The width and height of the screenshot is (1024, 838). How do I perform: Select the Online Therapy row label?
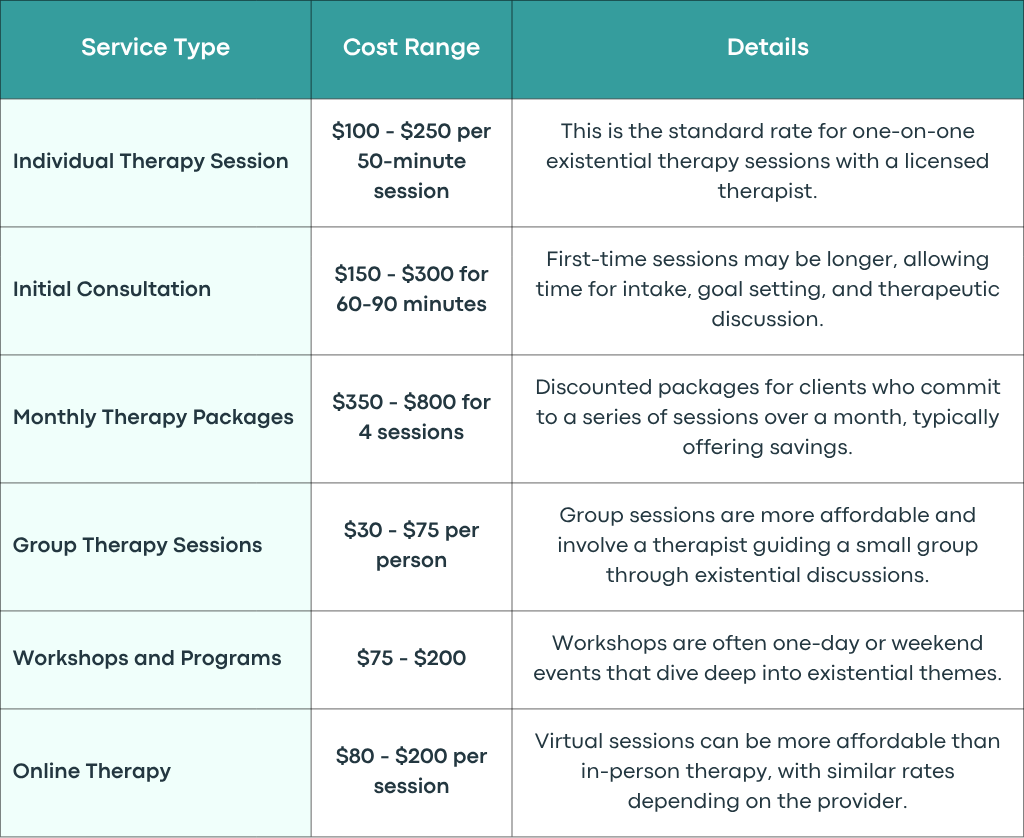click(92, 771)
